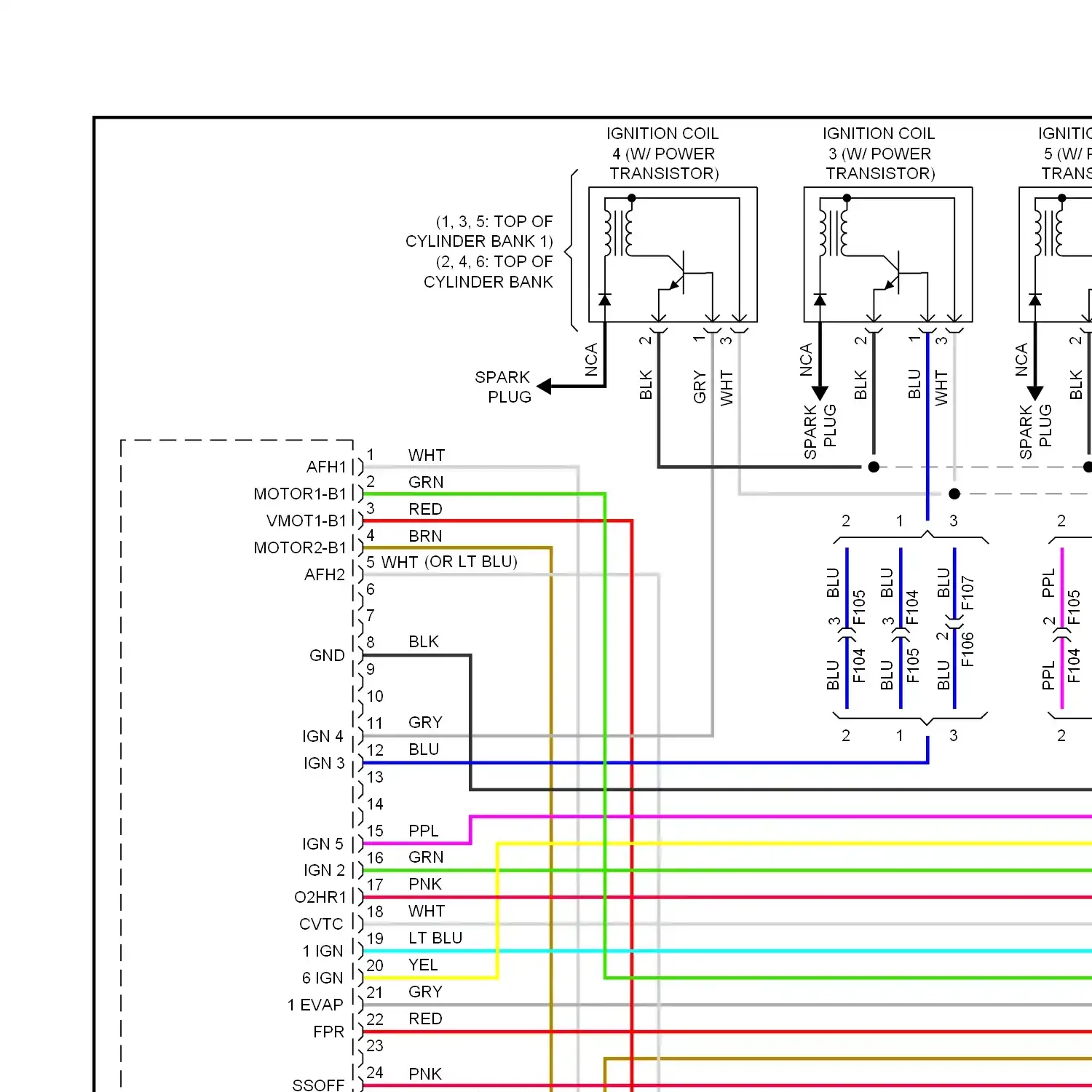1092x1092 pixels.
Task: Click the 1 IGN pin label
Action: [323, 951]
